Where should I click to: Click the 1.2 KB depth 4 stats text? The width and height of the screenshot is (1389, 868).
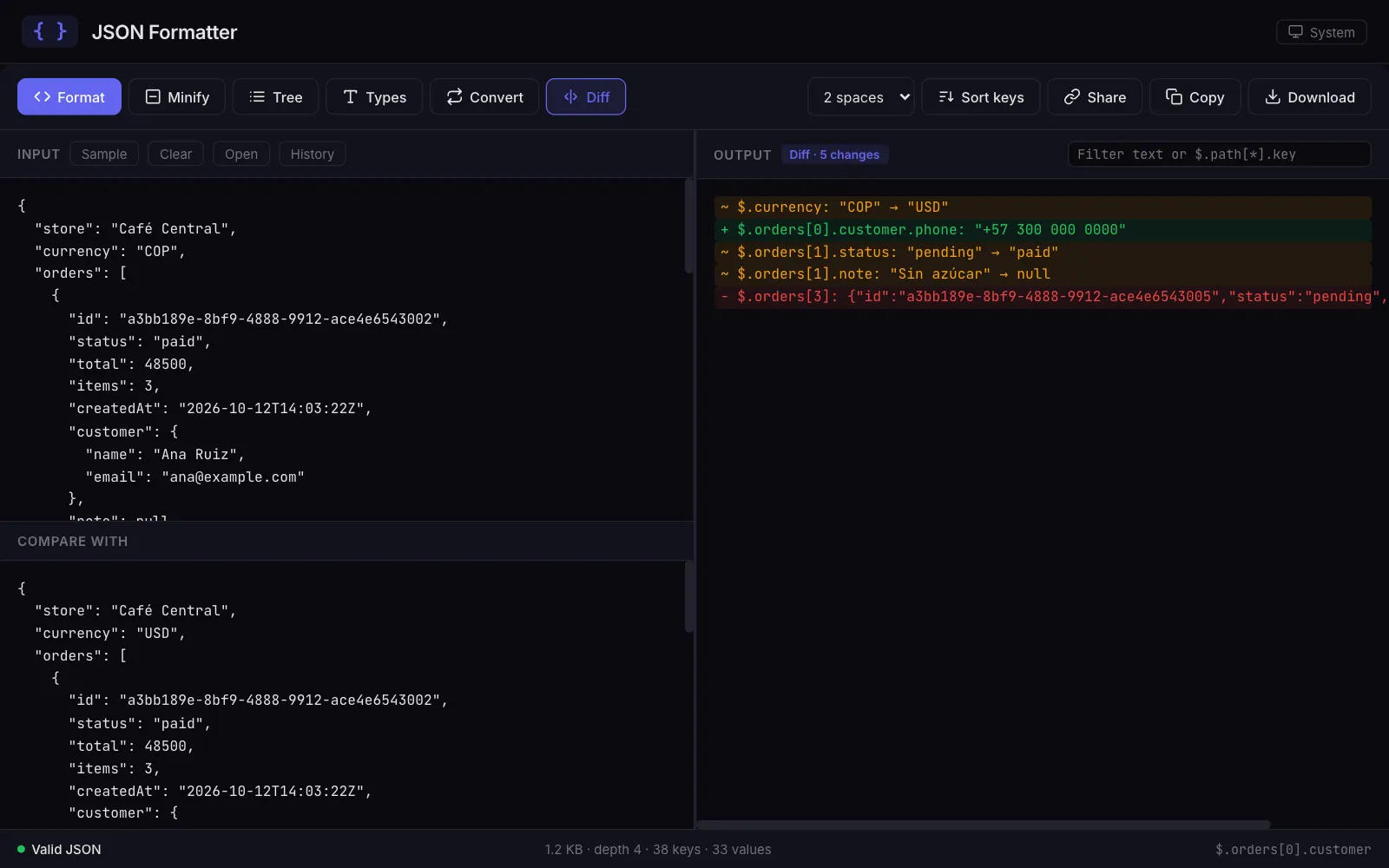click(658, 849)
